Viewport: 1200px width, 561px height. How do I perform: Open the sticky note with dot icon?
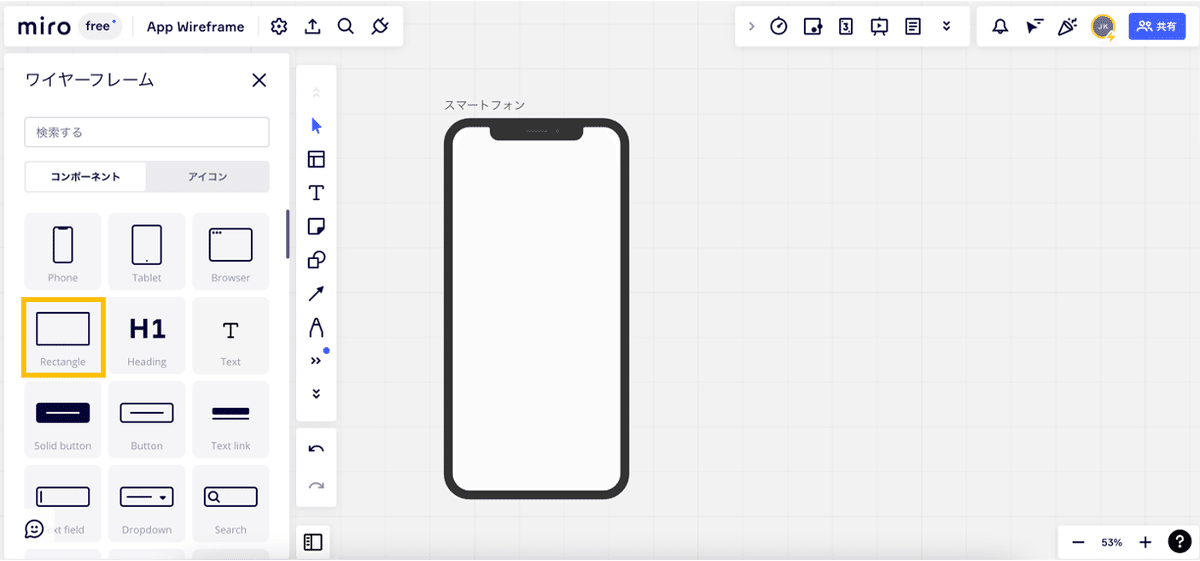[812, 27]
